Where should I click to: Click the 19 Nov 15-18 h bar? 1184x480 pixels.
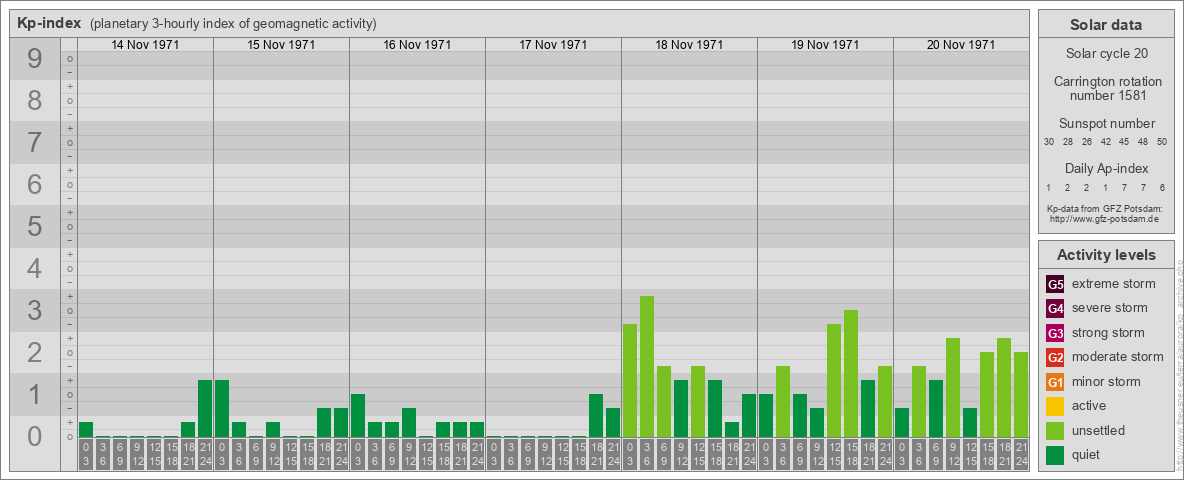[851, 374]
